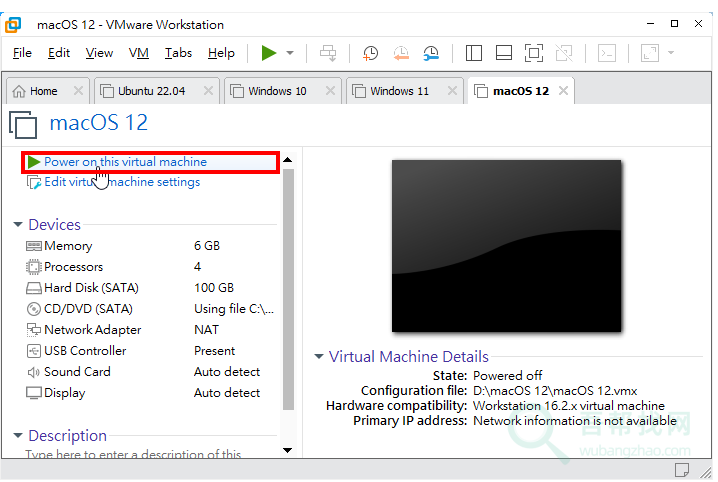
Task: Close the macOS 12 tab
Action: tap(564, 91)
